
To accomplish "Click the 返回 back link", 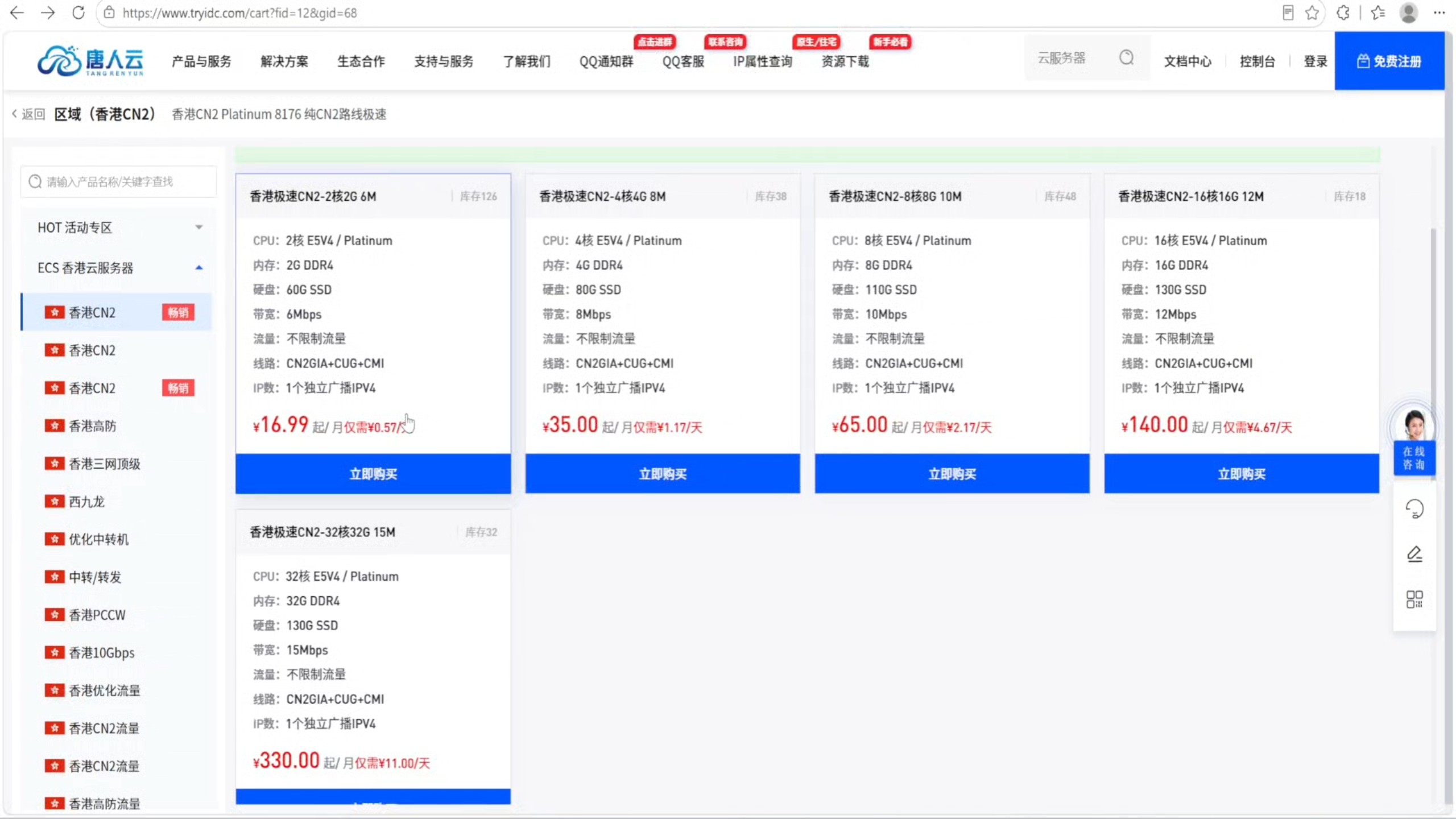I will pos(28,114).
